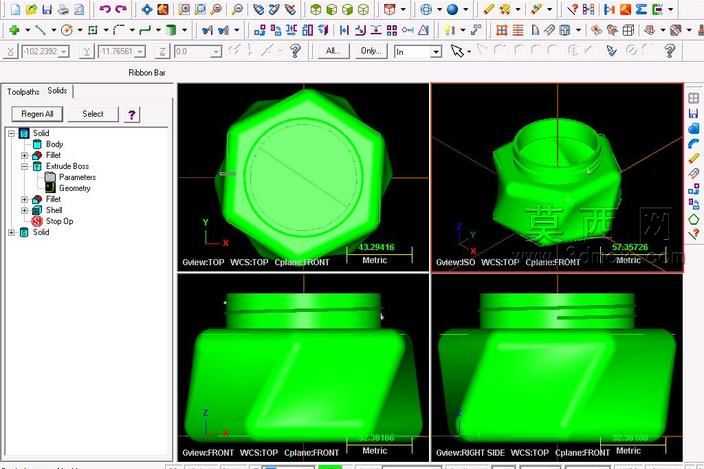
Task: Click the Regen All button
Action: (x=37, y=114)
